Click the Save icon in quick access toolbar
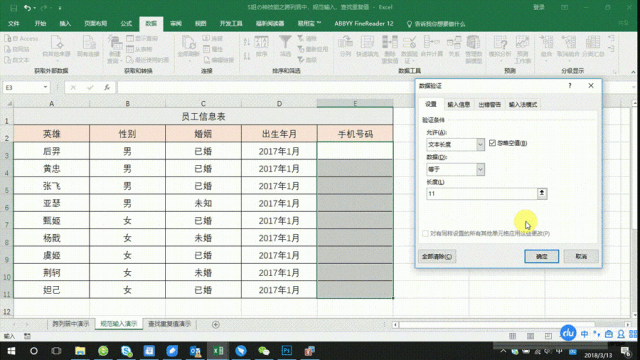 [13, 8]
